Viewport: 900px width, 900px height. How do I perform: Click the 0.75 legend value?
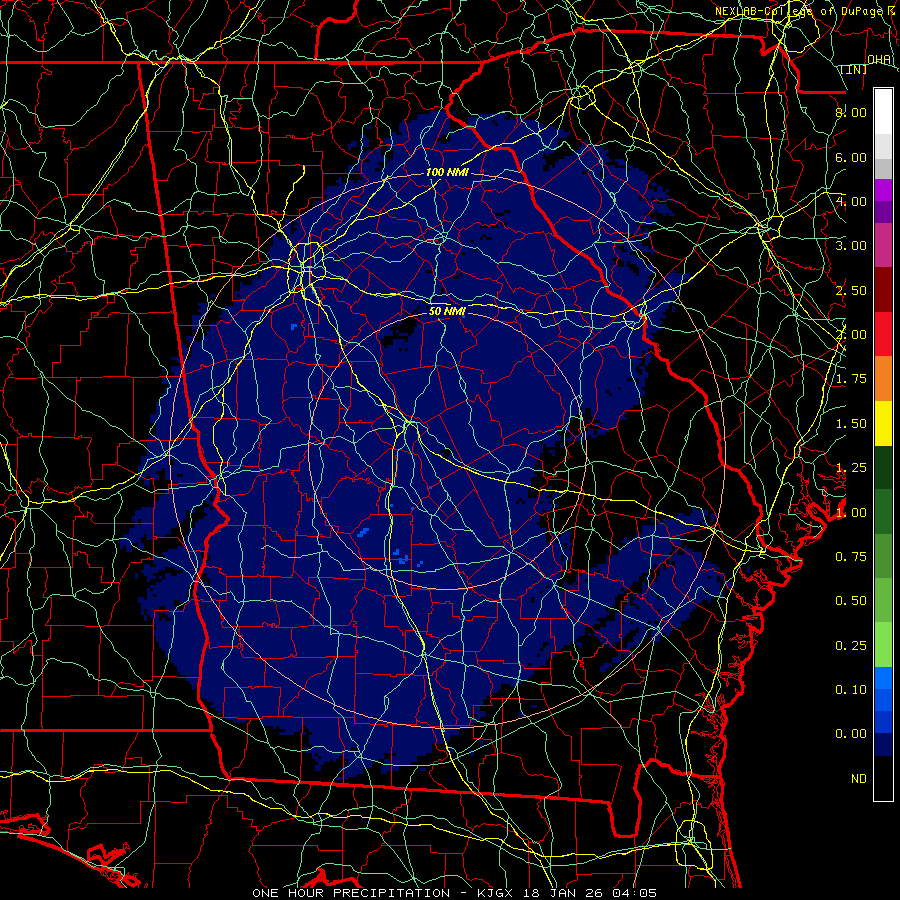(x=851, y=557)
